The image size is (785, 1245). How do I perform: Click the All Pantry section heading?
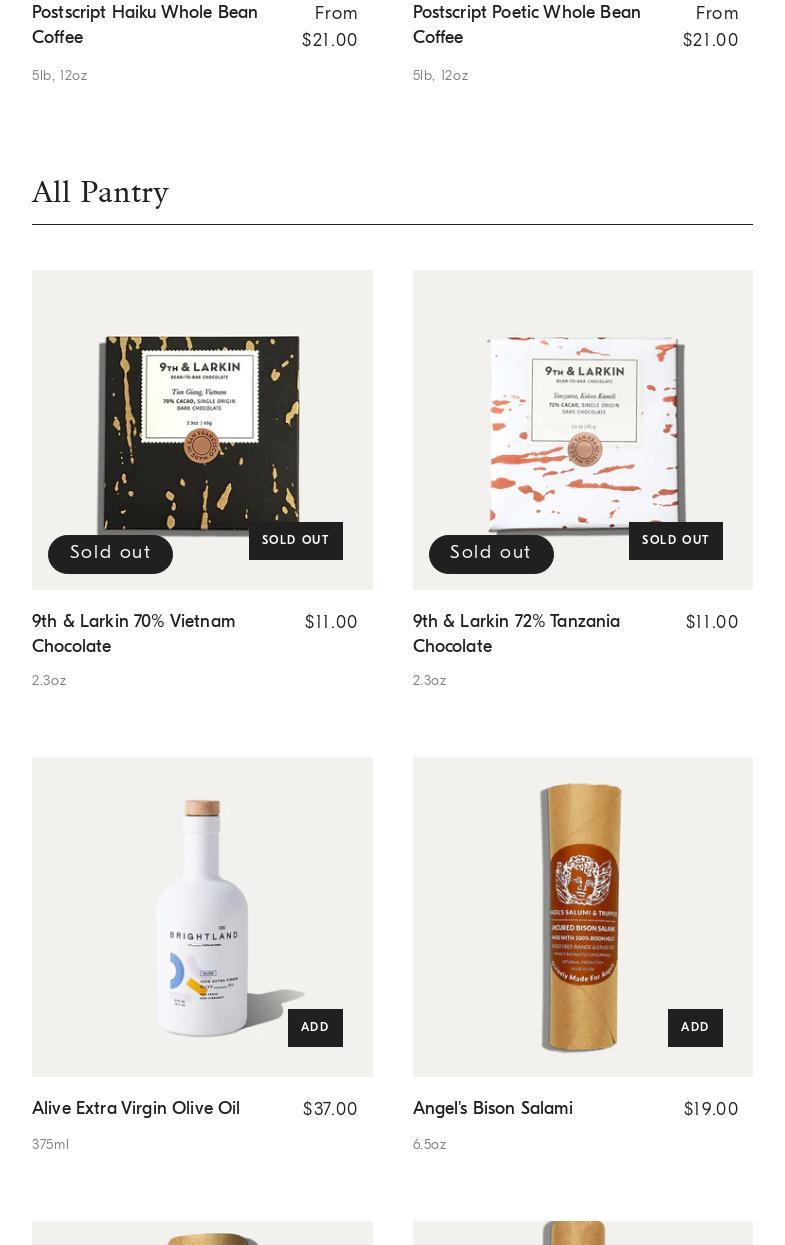tap(100, 192)
